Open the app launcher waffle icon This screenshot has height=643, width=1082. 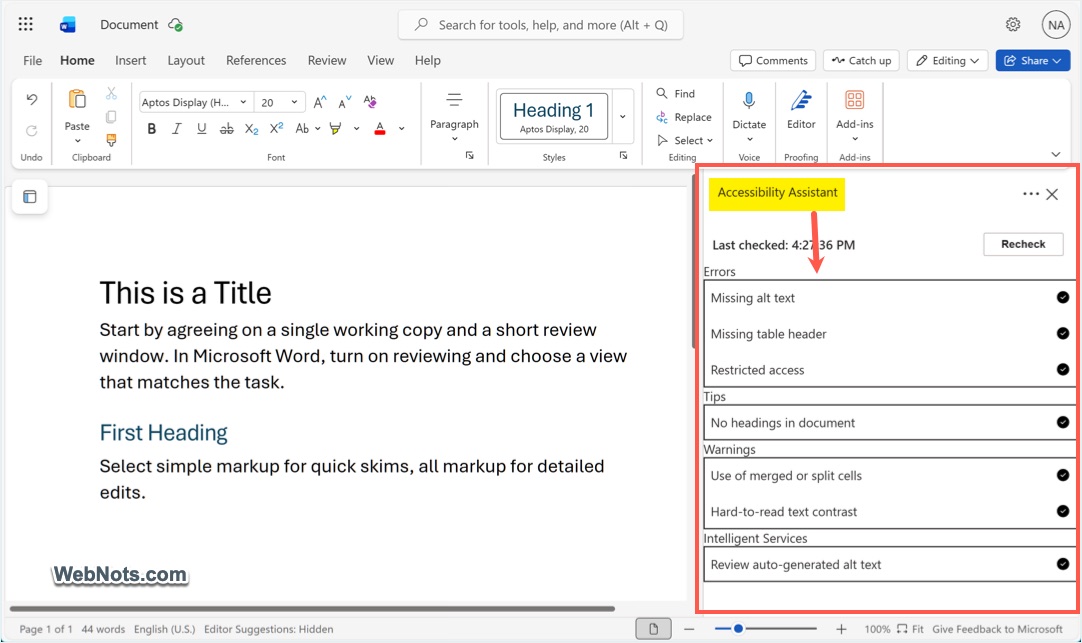[26, 25]
